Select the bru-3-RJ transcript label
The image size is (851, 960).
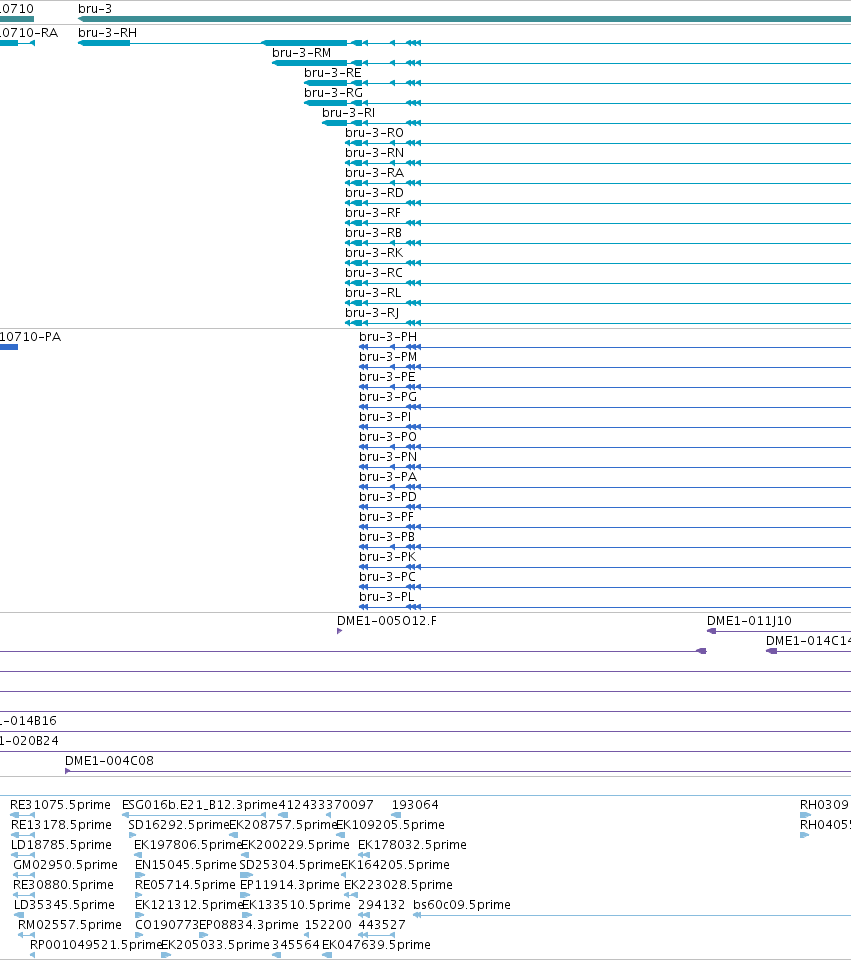pyautogui.click(x=372, y=313)
